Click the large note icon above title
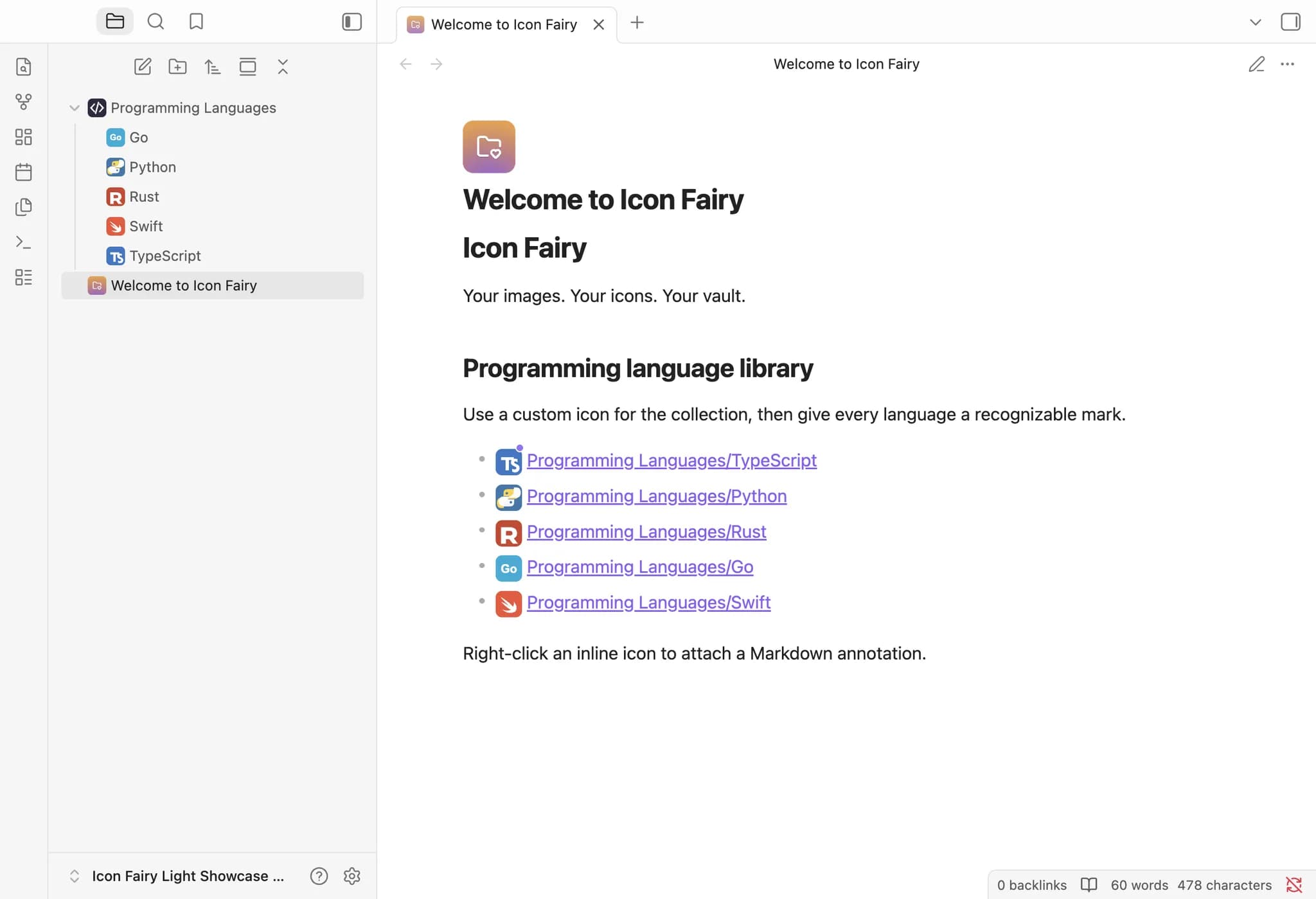The width and height of the screenshot is (1316, 899). click(489, 147)
